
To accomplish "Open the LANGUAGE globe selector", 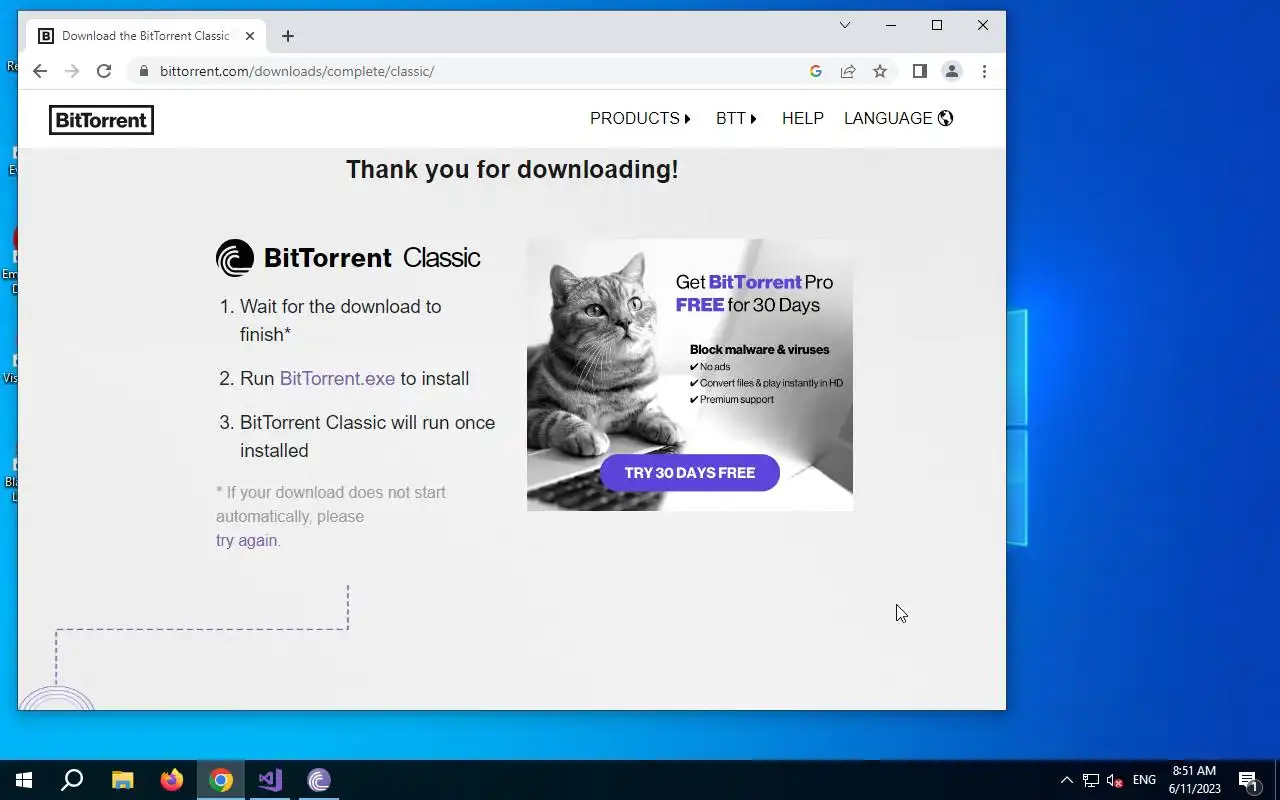I will [x=899, y=118].
